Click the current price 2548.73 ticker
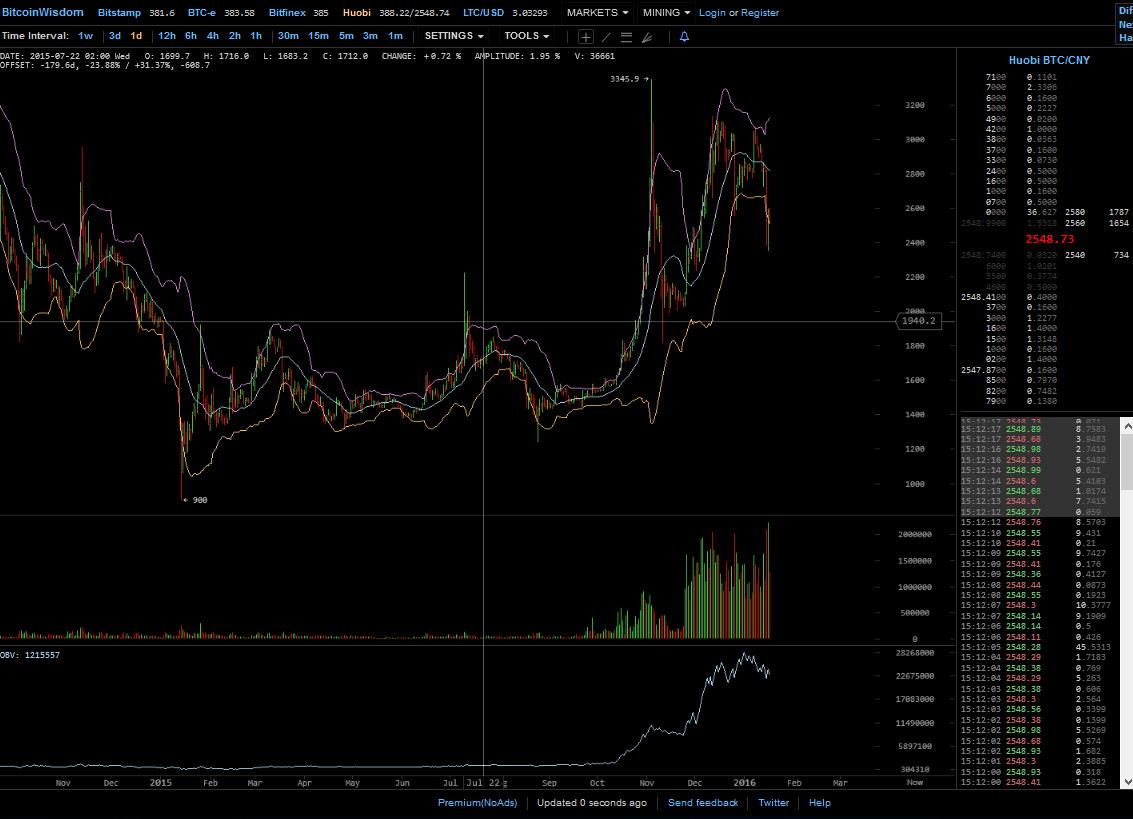Screen dimensions: 1133x819 [x=1049, y=239]
